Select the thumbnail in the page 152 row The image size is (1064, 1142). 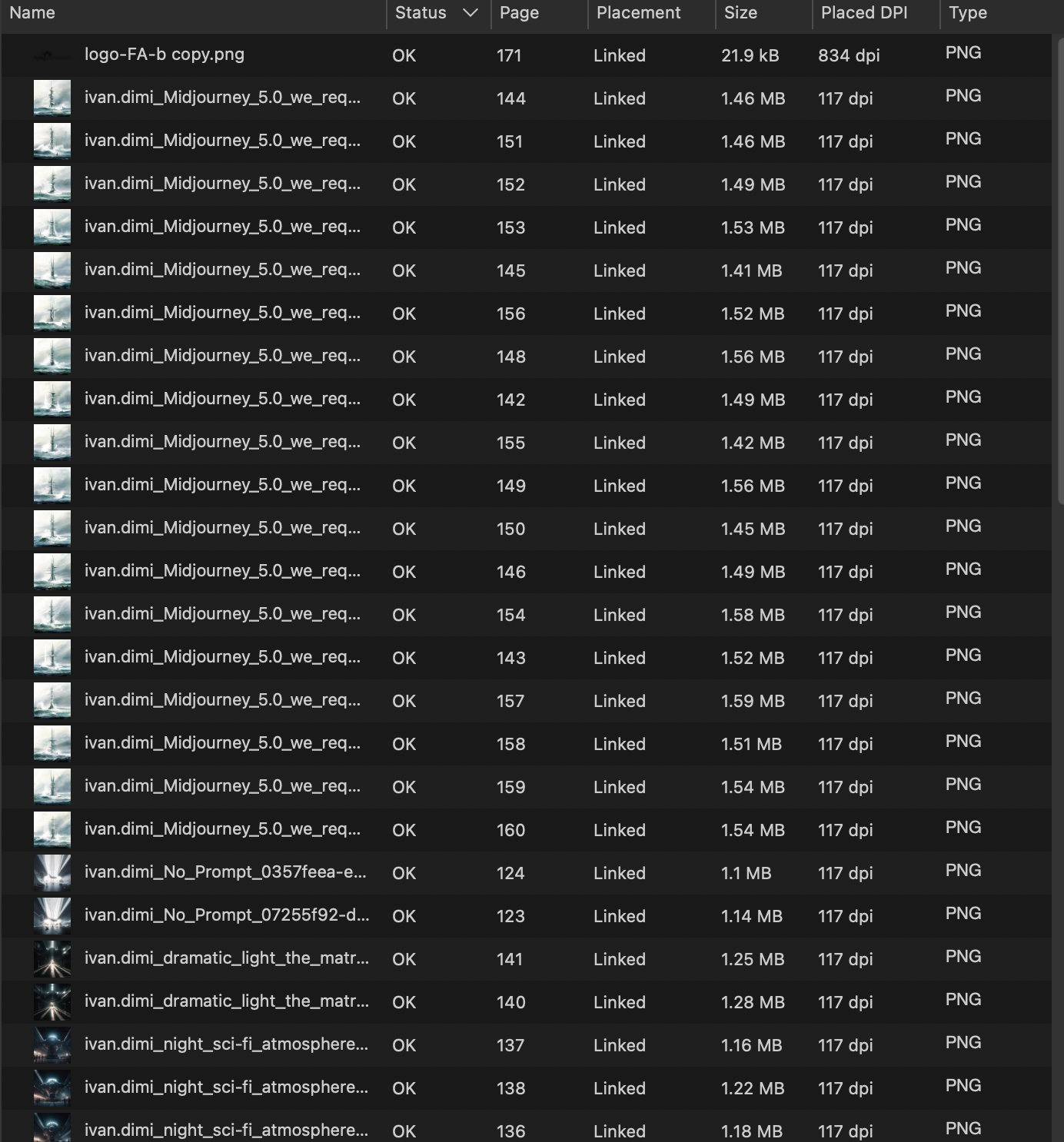point(52,184)
